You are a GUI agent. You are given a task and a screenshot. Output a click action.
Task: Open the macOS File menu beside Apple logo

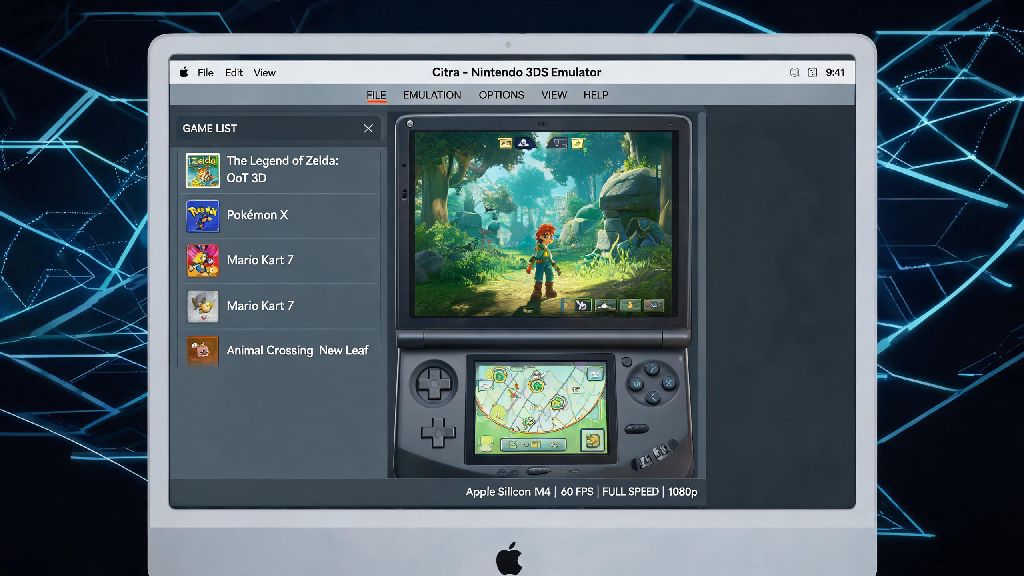click(x=205, y=72)
